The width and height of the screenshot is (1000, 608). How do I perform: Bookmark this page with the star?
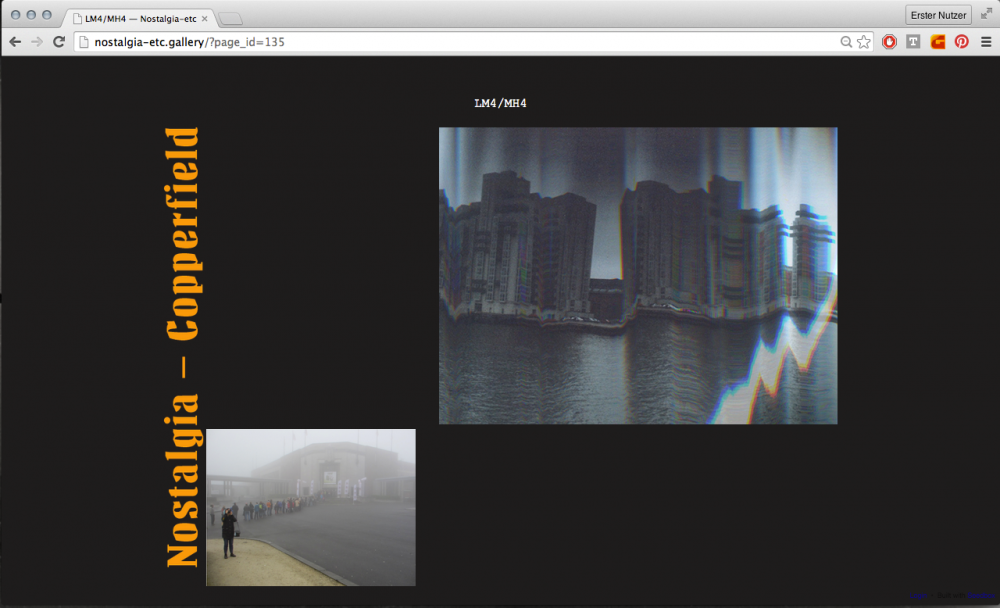point(864,42)
